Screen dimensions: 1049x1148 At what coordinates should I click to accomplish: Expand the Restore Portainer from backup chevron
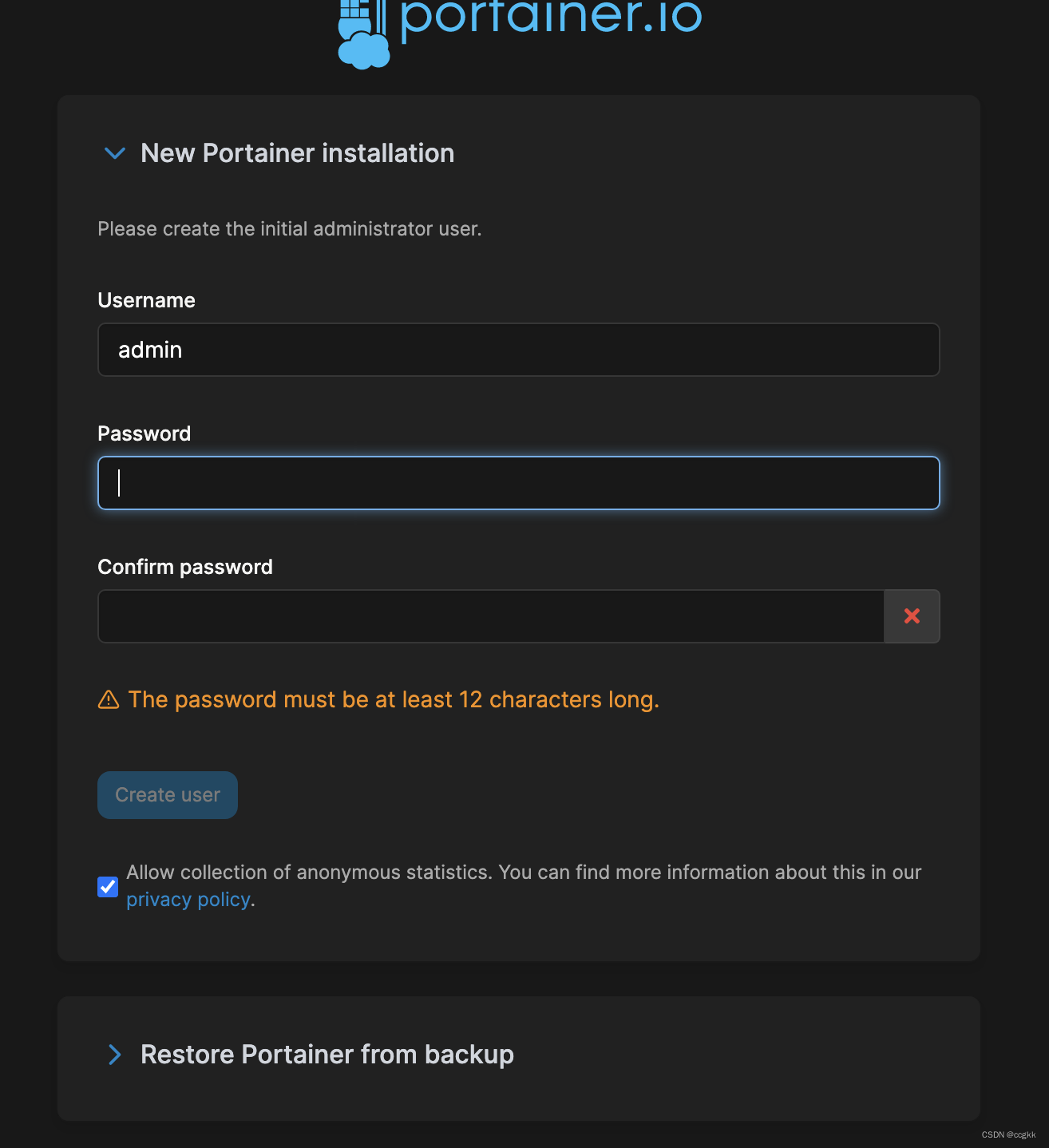(115, 1055)
